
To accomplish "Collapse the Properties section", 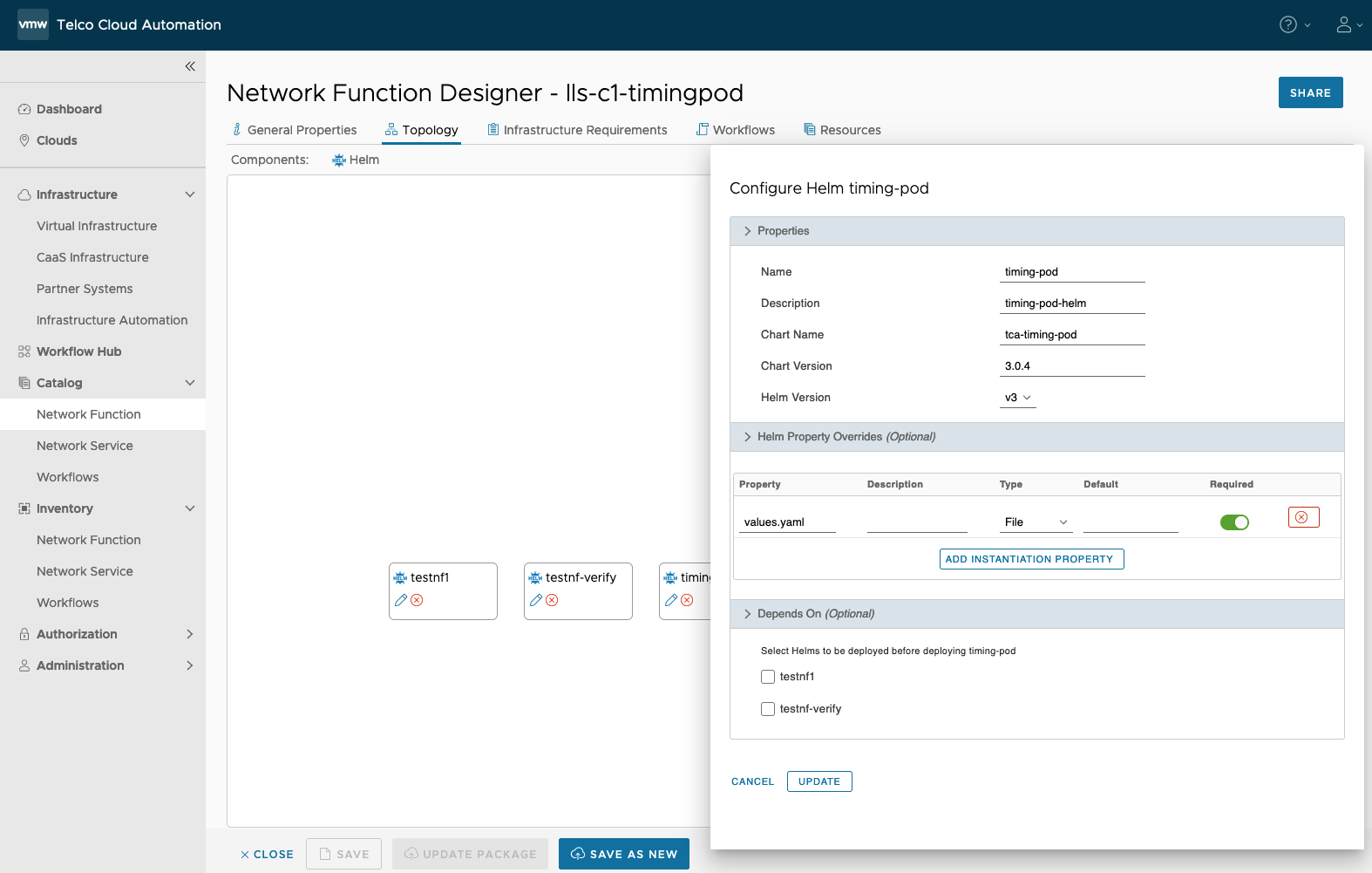I will pos(748,231).
